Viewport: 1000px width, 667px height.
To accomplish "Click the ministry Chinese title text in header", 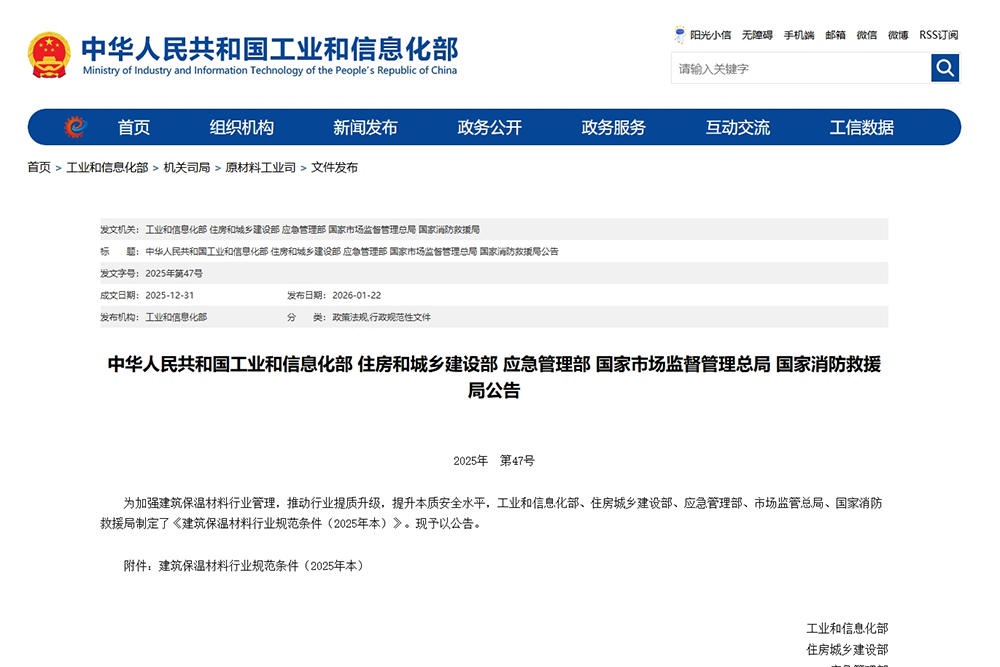I will coord(270,49).
